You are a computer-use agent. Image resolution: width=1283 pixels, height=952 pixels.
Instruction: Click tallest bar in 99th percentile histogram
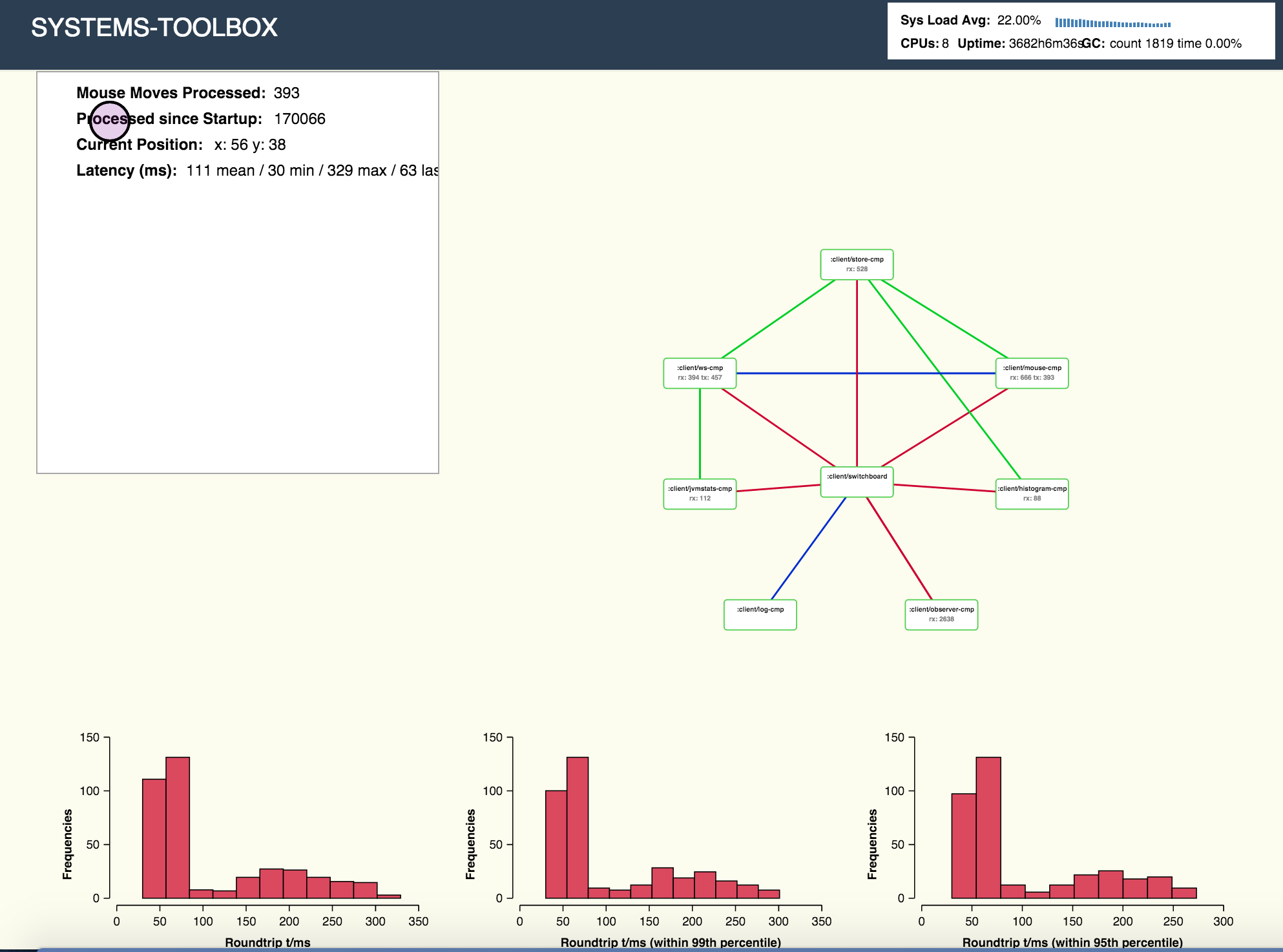click(x=578, y=827)
